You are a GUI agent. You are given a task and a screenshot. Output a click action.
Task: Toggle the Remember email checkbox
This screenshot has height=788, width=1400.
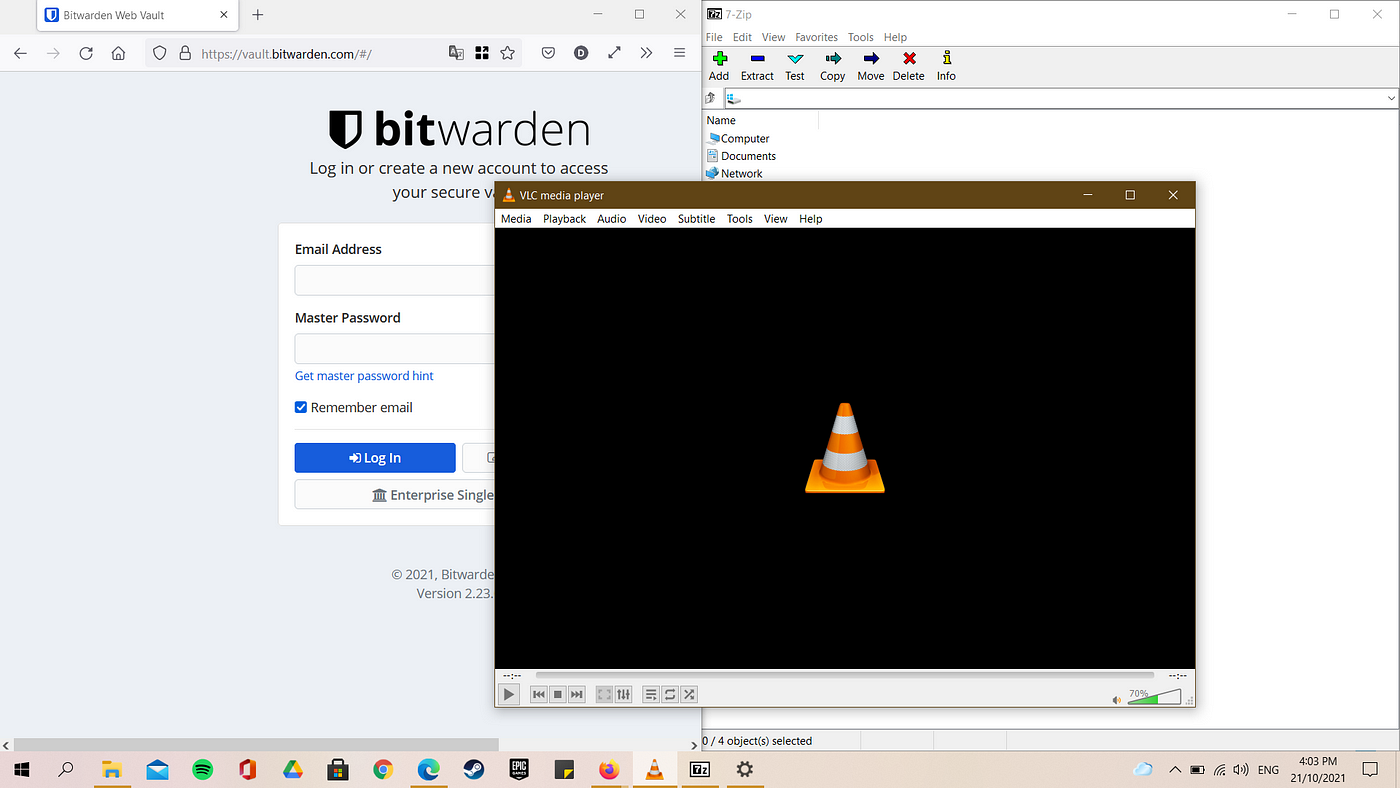(301, 407)
